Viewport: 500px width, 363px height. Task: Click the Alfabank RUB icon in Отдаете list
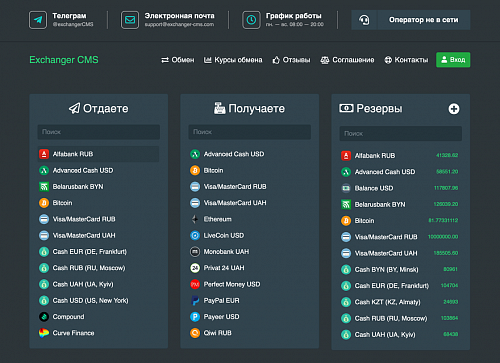coord(44,154)
